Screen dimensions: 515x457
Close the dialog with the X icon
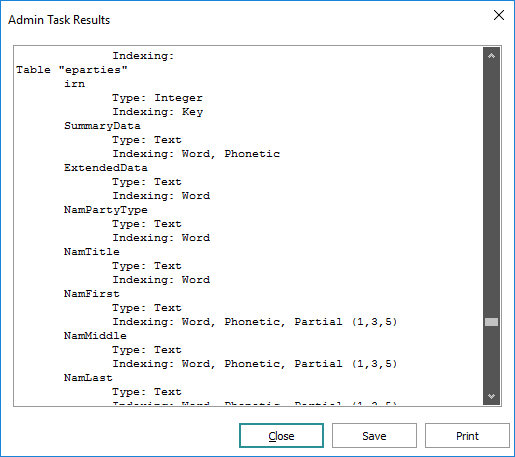pos(499,15)
